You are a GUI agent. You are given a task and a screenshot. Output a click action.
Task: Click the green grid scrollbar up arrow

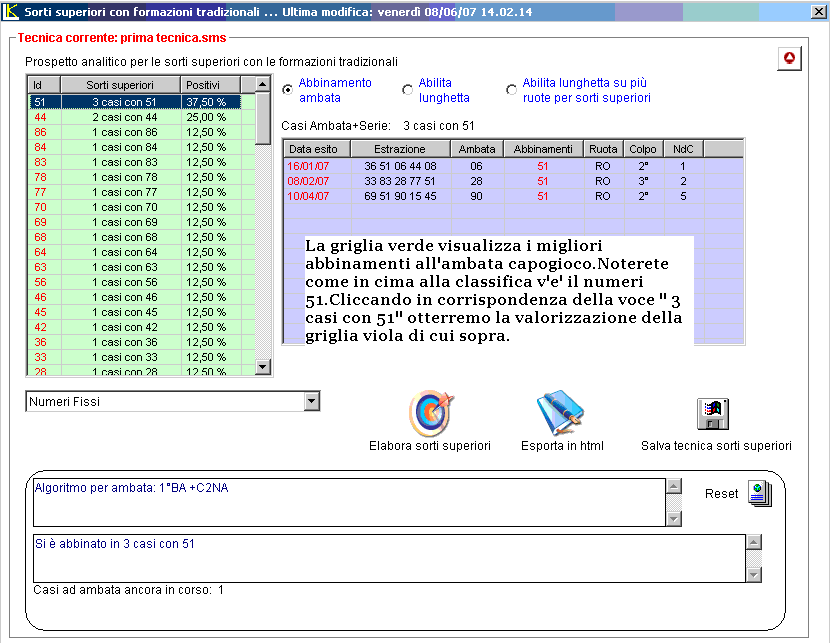click(263, 84)
